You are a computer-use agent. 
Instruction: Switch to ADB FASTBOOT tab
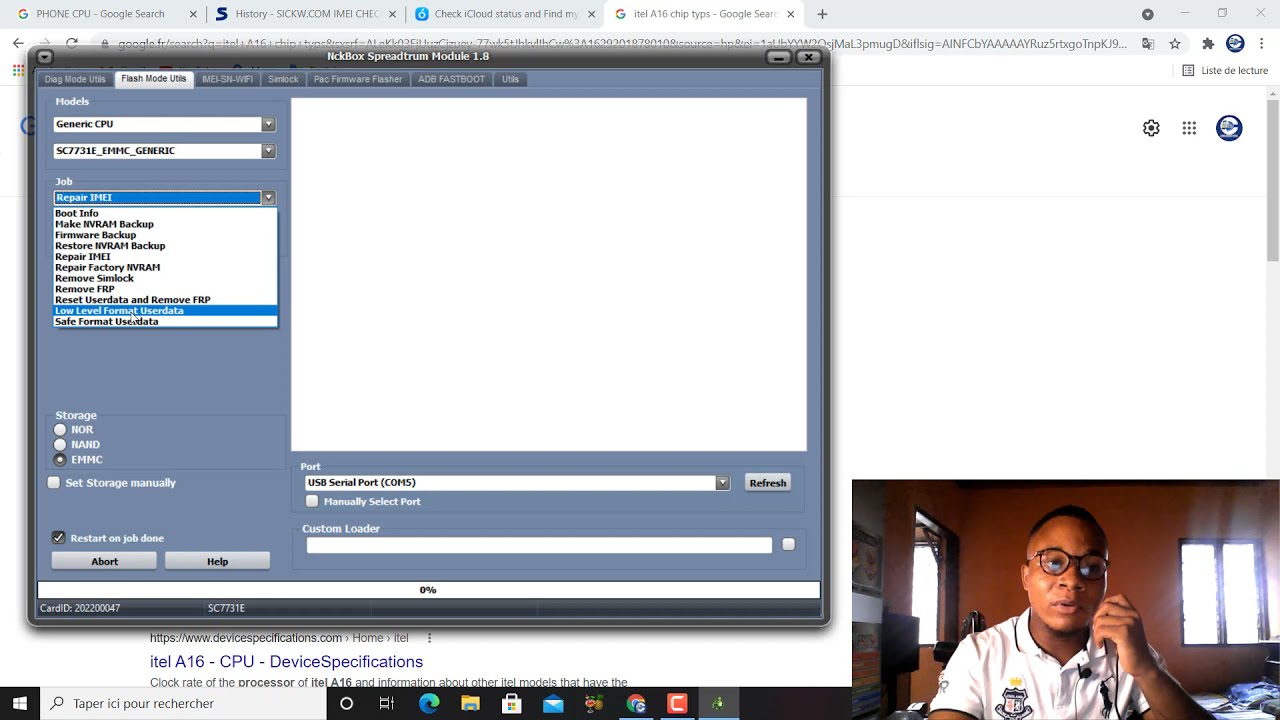451,79
